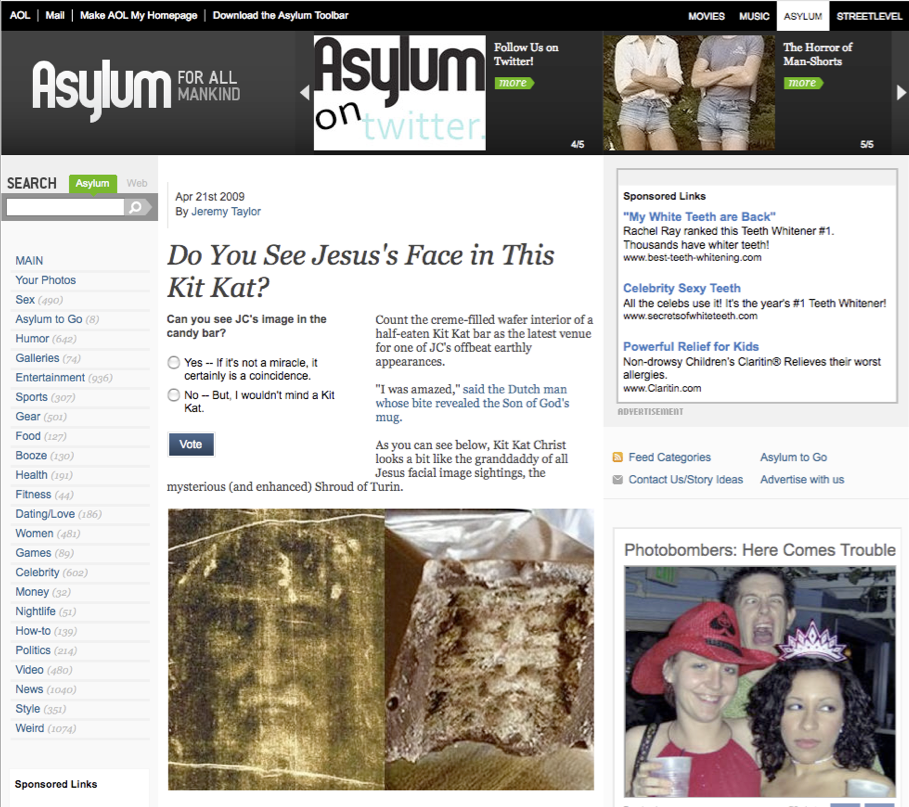Viewport: 909px width, 807px height.
Task: Select the Yes miracle poll option
Action: pyautogui.click(x=173, y=363)
